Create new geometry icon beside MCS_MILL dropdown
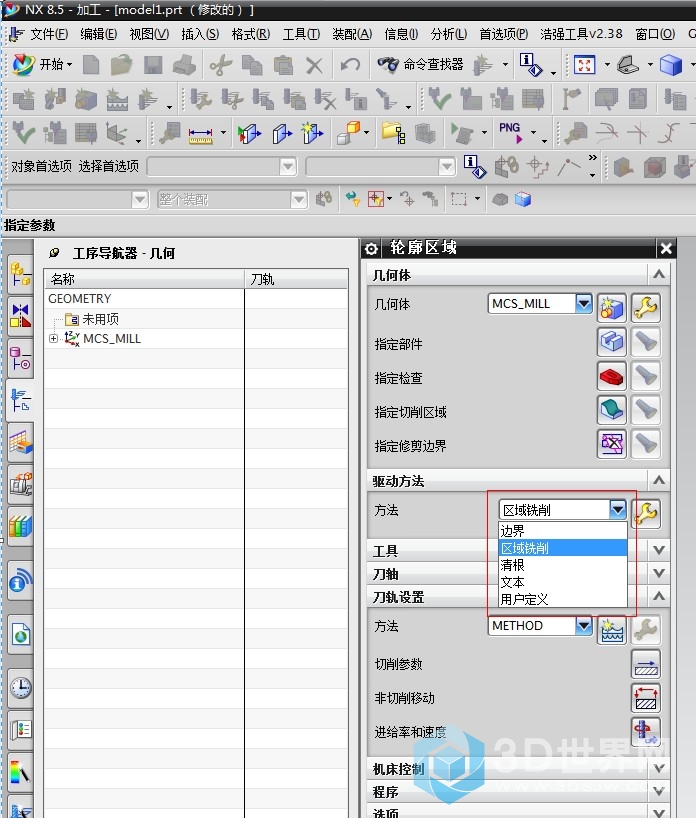 pos(611,307)
